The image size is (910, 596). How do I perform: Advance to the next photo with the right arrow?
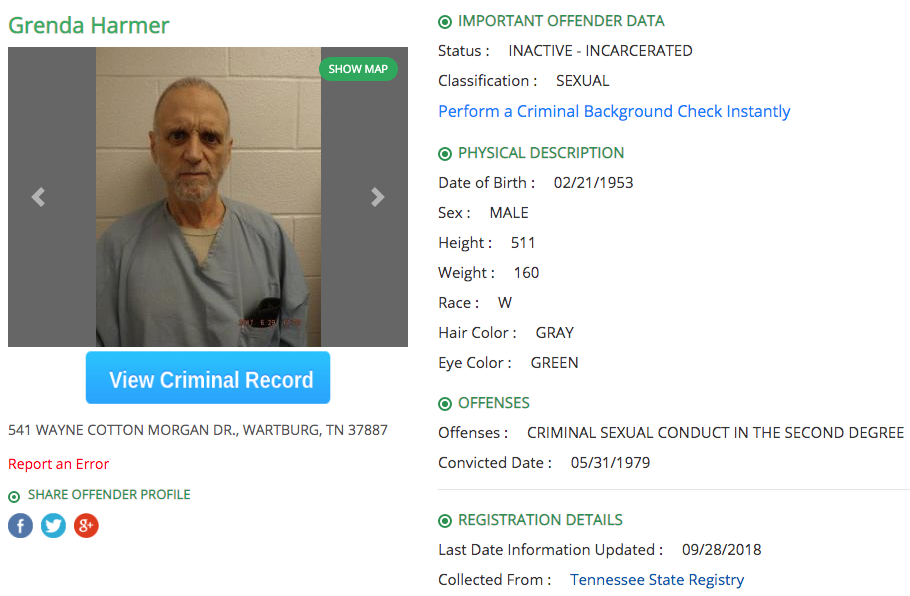(377, 197)
